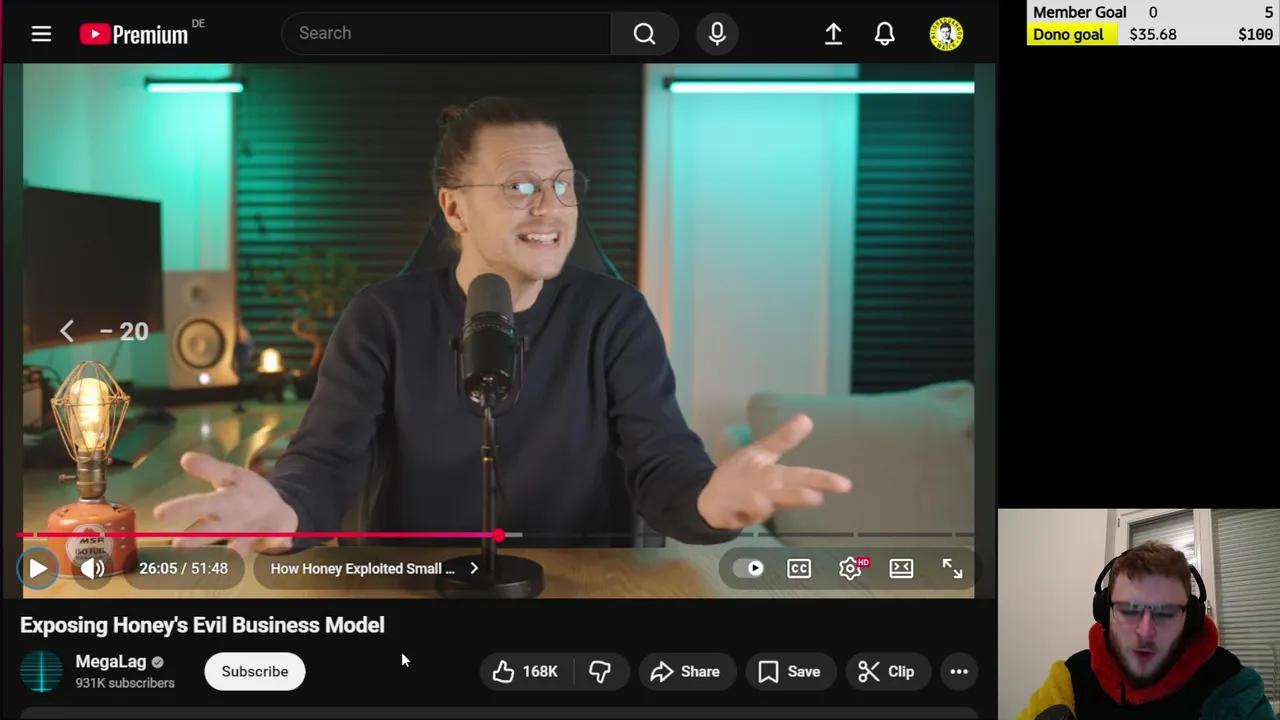Click the rewind 20 seconds arrow overlay

click(x=67, y=332)
